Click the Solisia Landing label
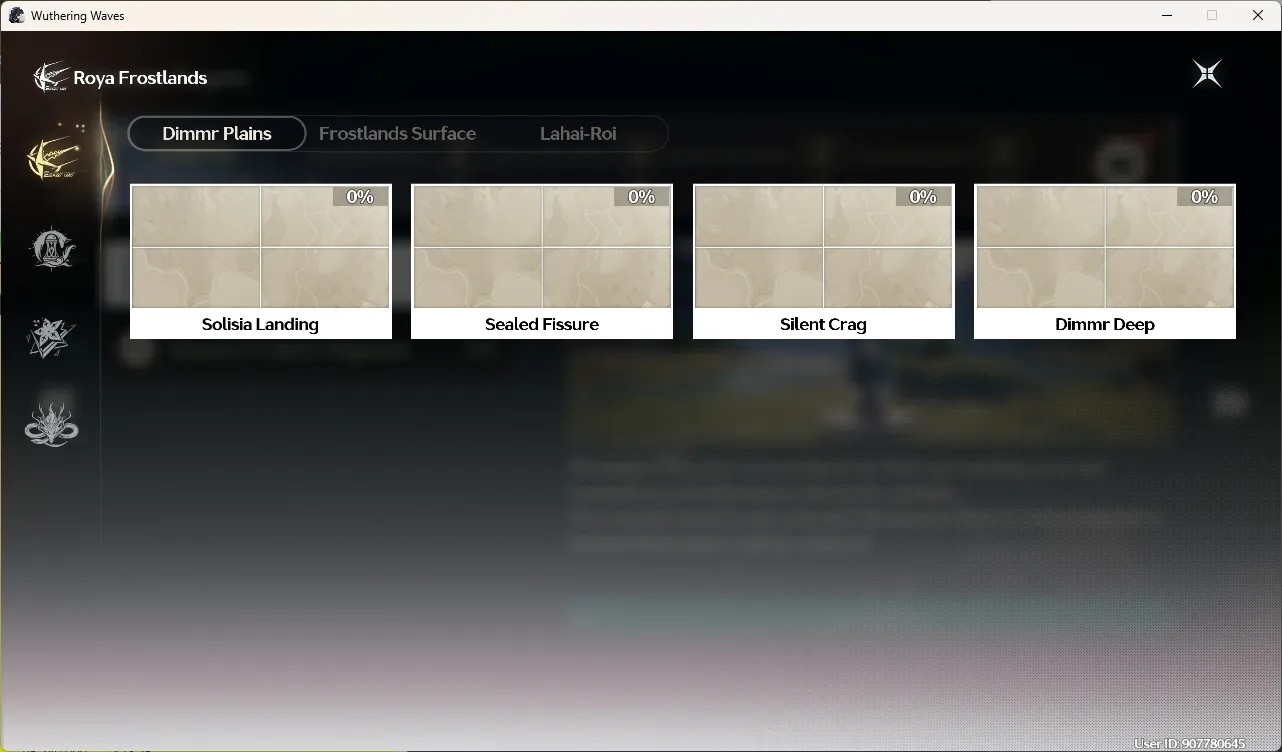 [x=260, y=324]
